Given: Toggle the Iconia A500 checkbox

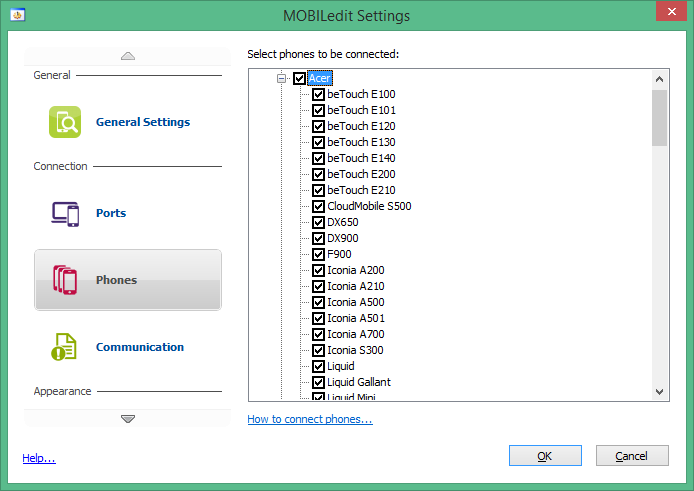Looking at the screenshot, I should coord(318,302).
